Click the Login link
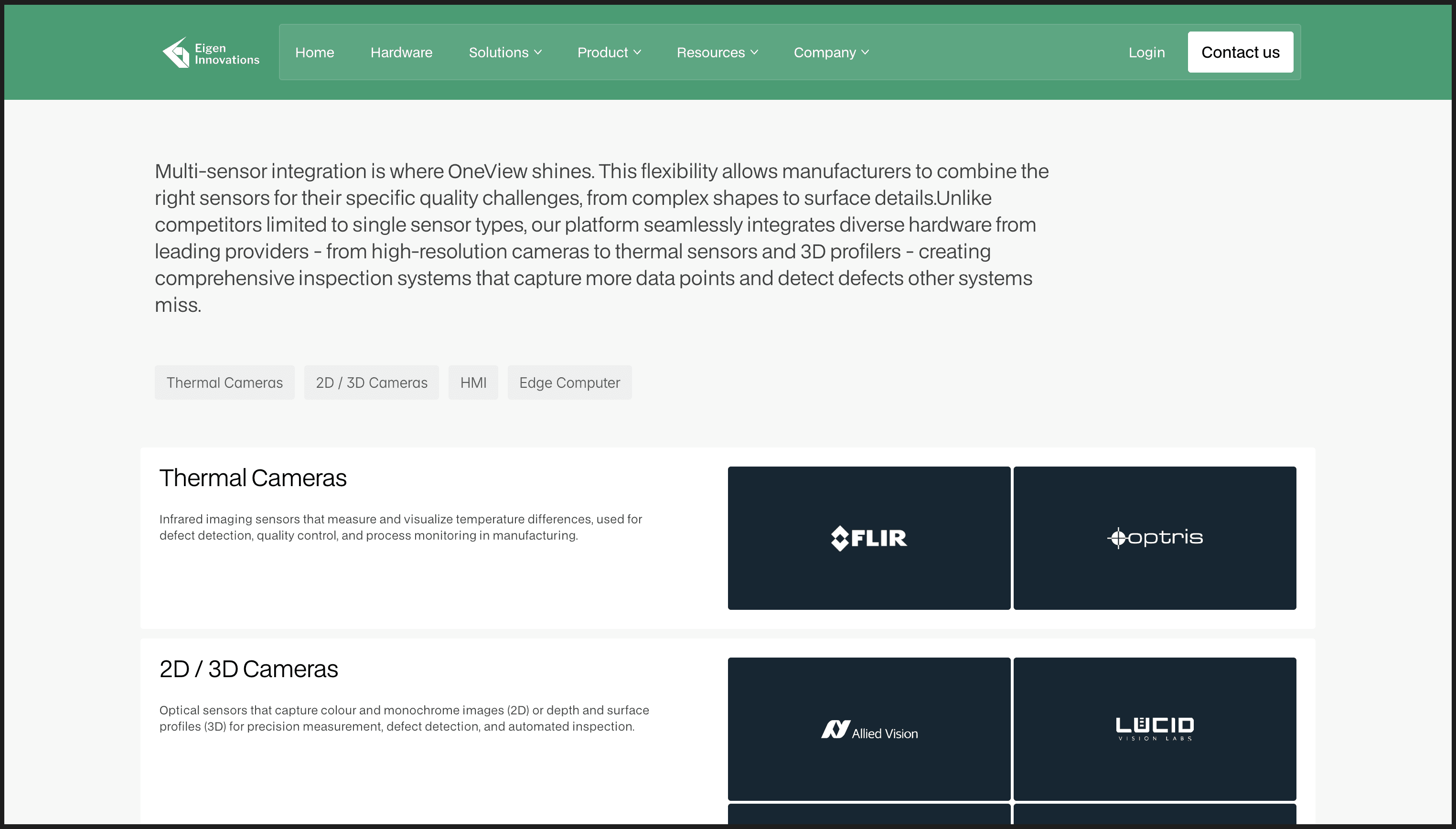This screenshot has width=1456, height=829. (x=1146, y=53)
